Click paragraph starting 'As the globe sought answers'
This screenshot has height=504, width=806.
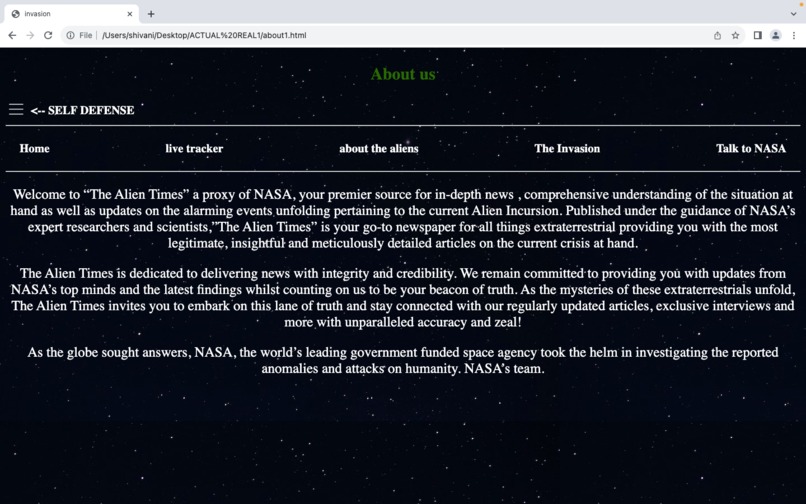click(x=403, y=361)
